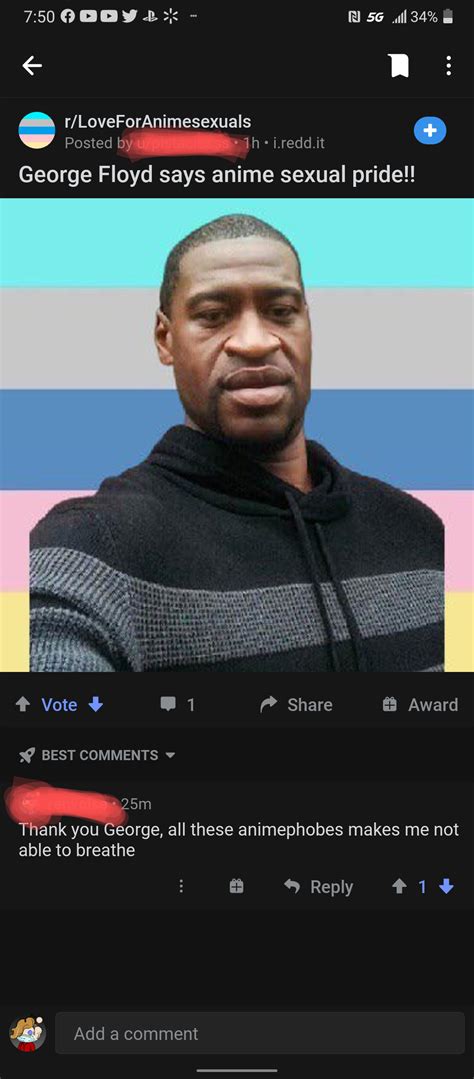Tap your profile avatar near comment box
This screenshot has height=1079, width=474.
[28, 1032]
